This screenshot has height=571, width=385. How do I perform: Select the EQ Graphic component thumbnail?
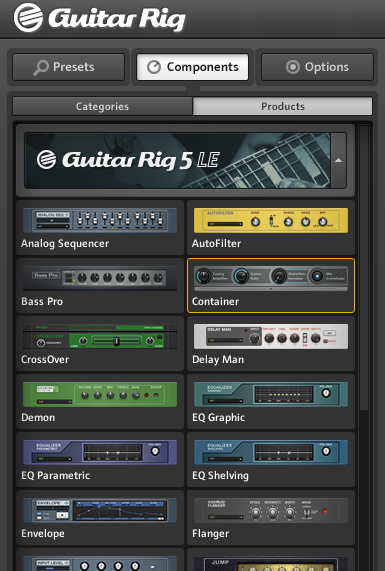[x=271, y=394]
